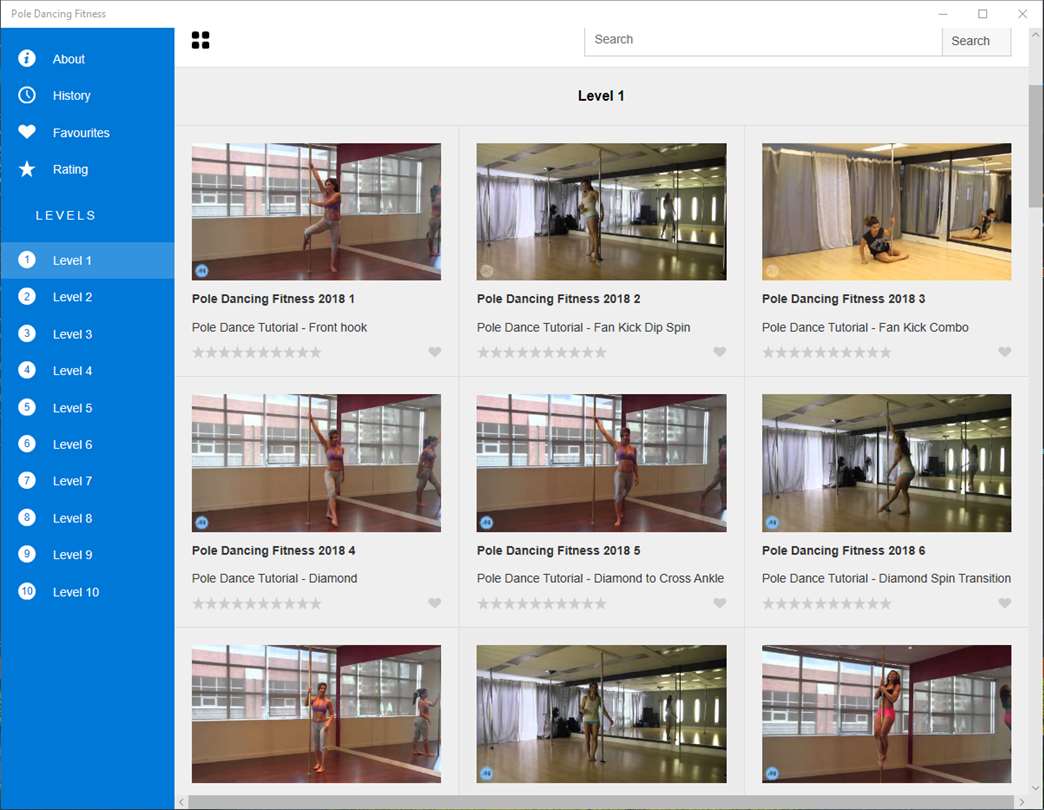The width and height of the screenshot is (1044, 810).
Task: Select the Level 1 number icon
Action: (27, 260)
